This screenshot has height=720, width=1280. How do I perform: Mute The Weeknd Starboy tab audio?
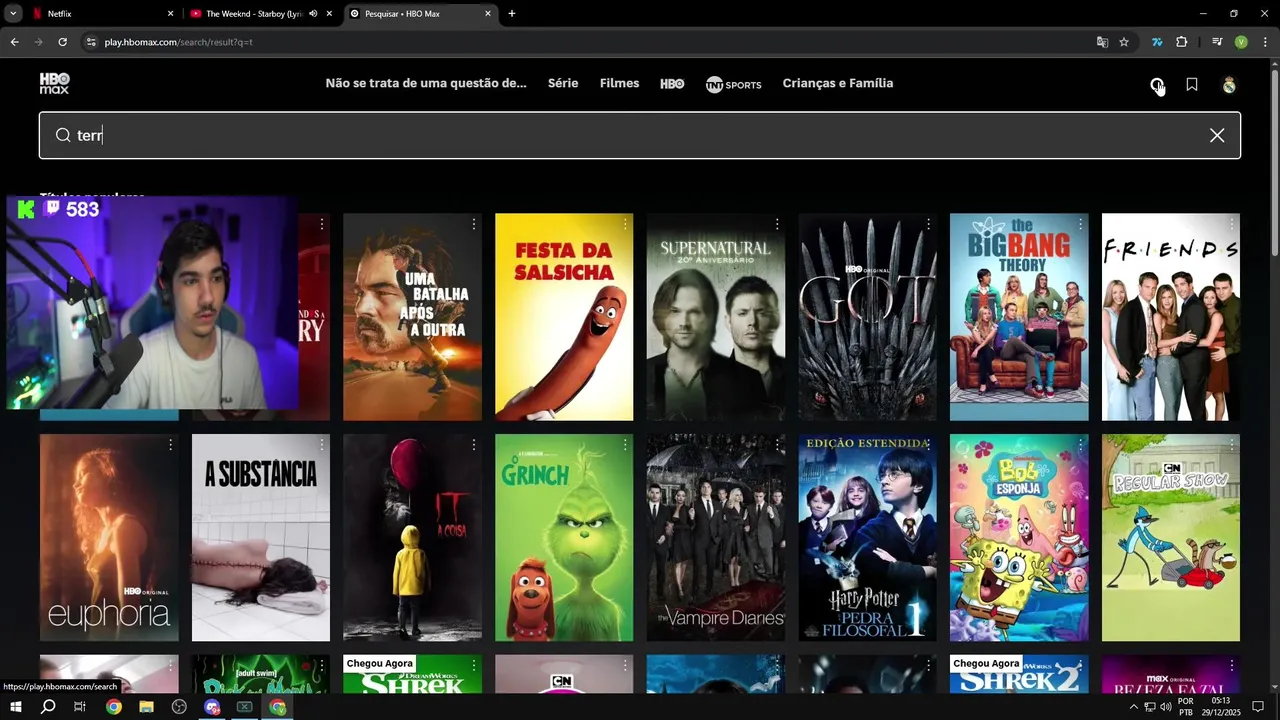pos(313,14)
